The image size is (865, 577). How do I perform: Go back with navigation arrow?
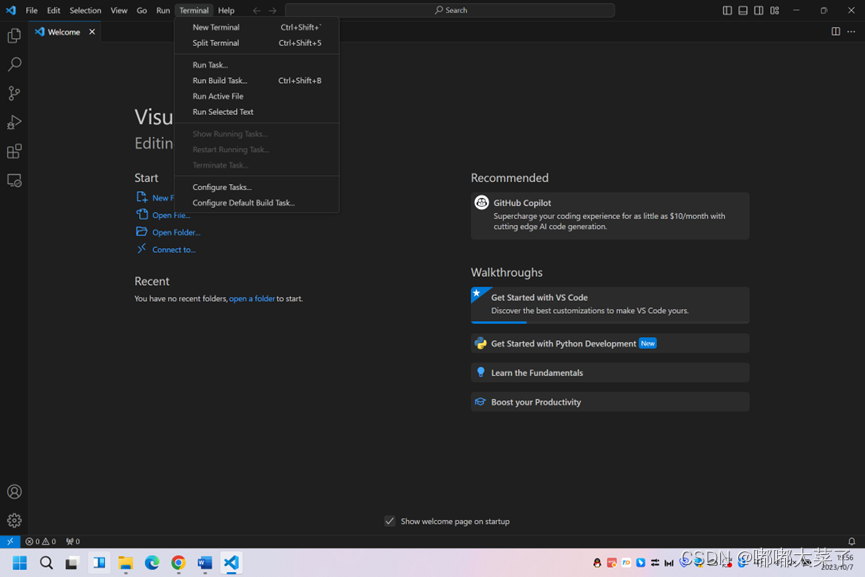click(257, 10)
